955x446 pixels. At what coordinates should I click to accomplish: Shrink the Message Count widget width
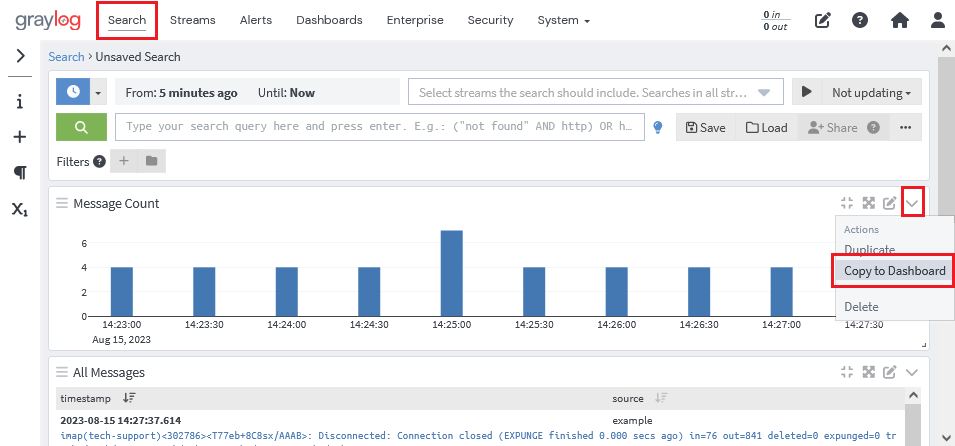(847, 203)
